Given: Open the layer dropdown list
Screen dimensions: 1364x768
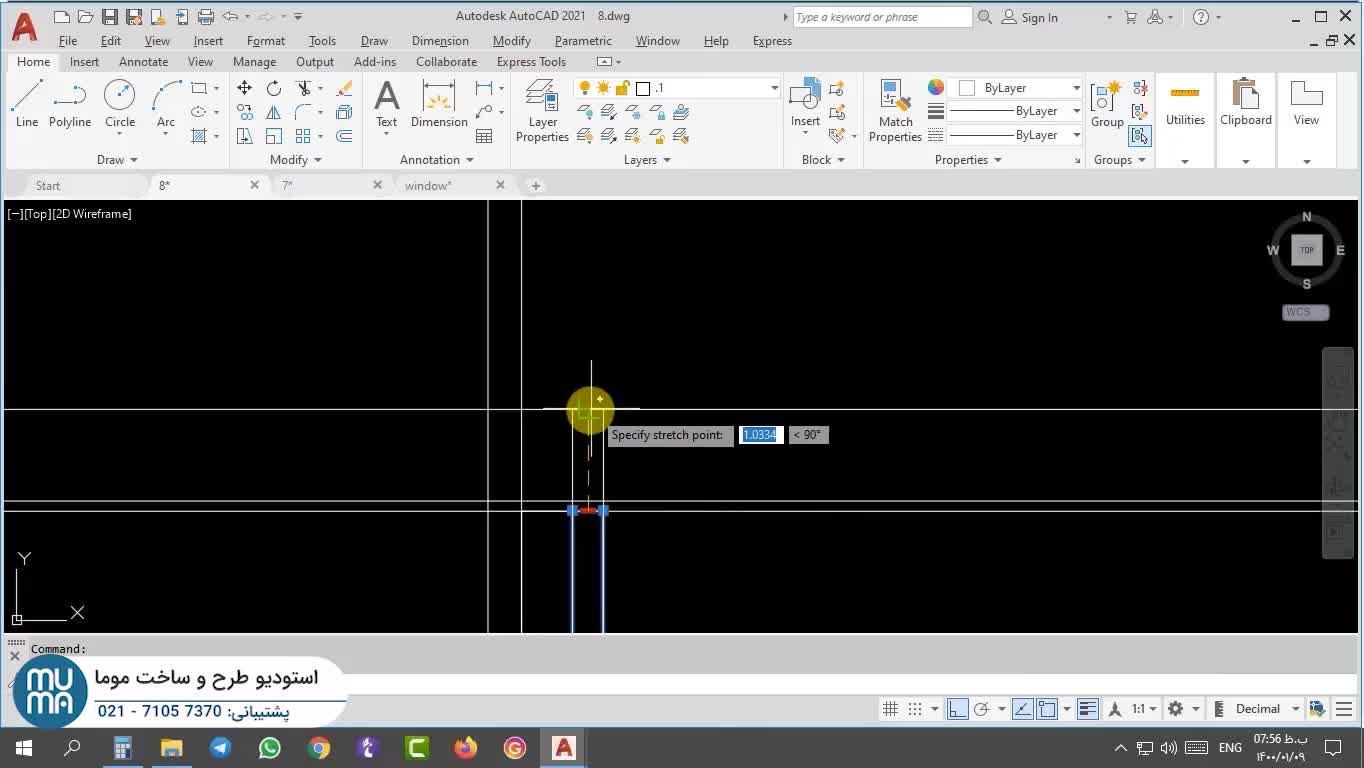Looking at the screenshot, I should [x=774, y=88].
